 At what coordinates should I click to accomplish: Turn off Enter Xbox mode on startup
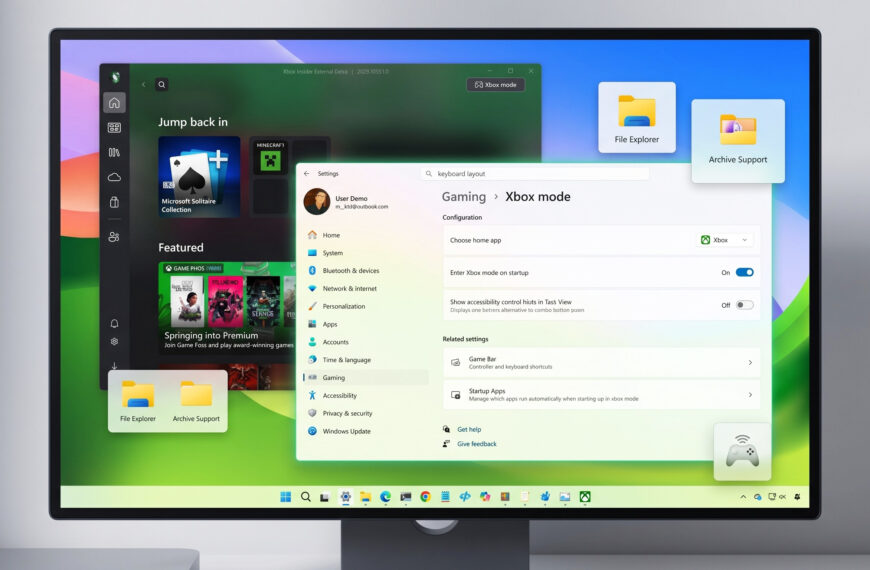pos(745,273)
